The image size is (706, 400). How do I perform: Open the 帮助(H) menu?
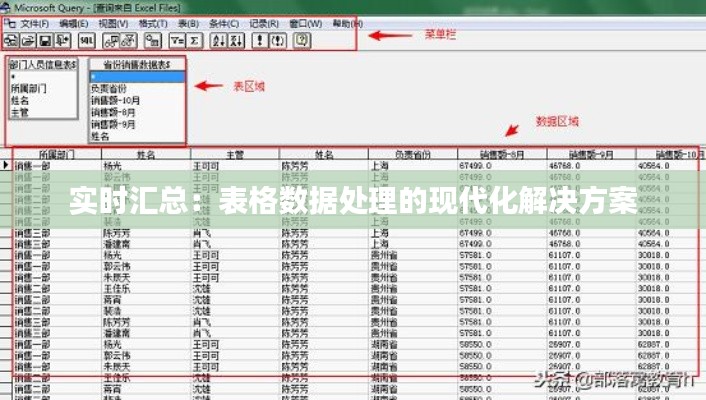(x=348, y=23)
